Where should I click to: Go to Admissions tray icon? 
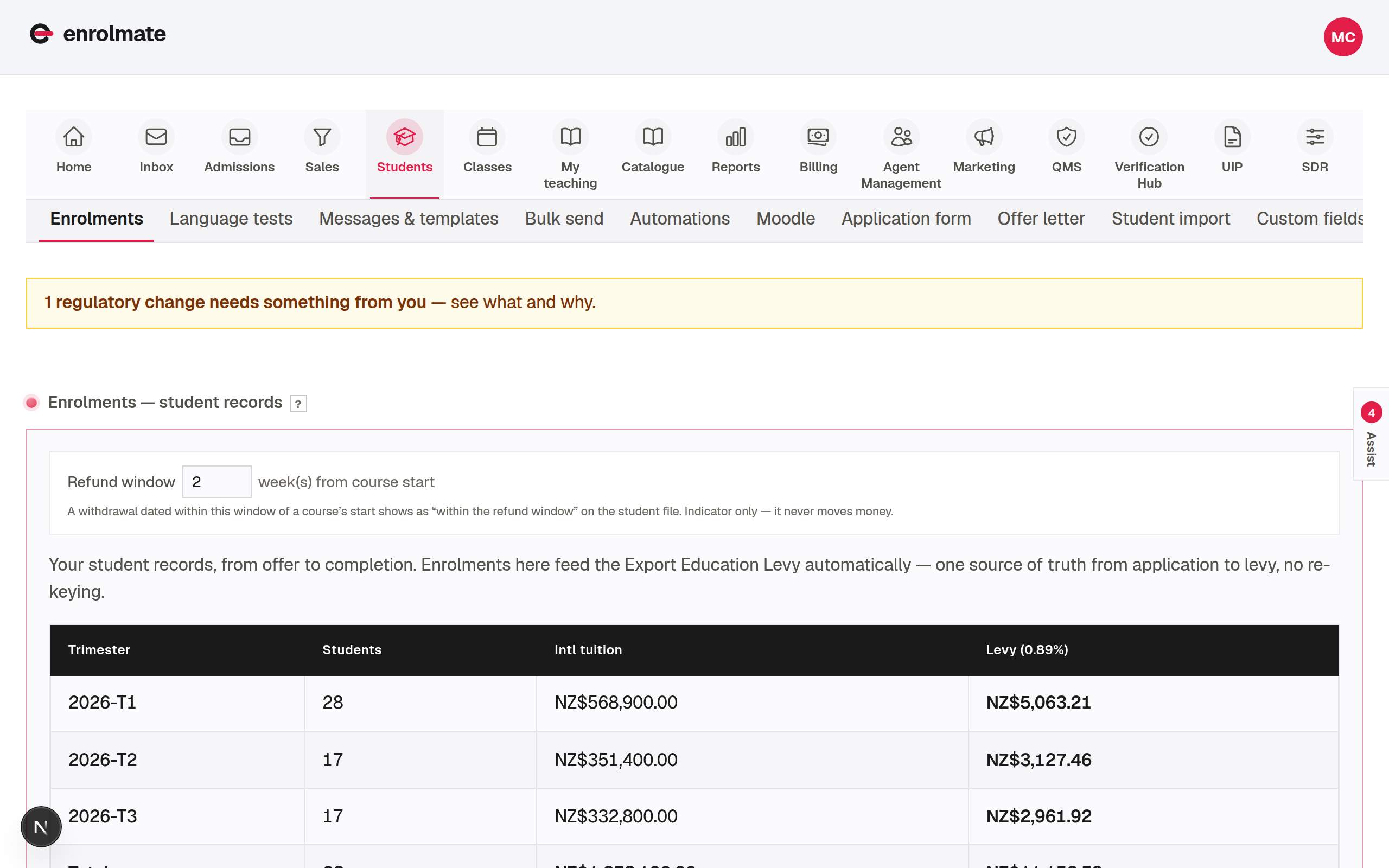pyautogui.click(x=239, y=137)
